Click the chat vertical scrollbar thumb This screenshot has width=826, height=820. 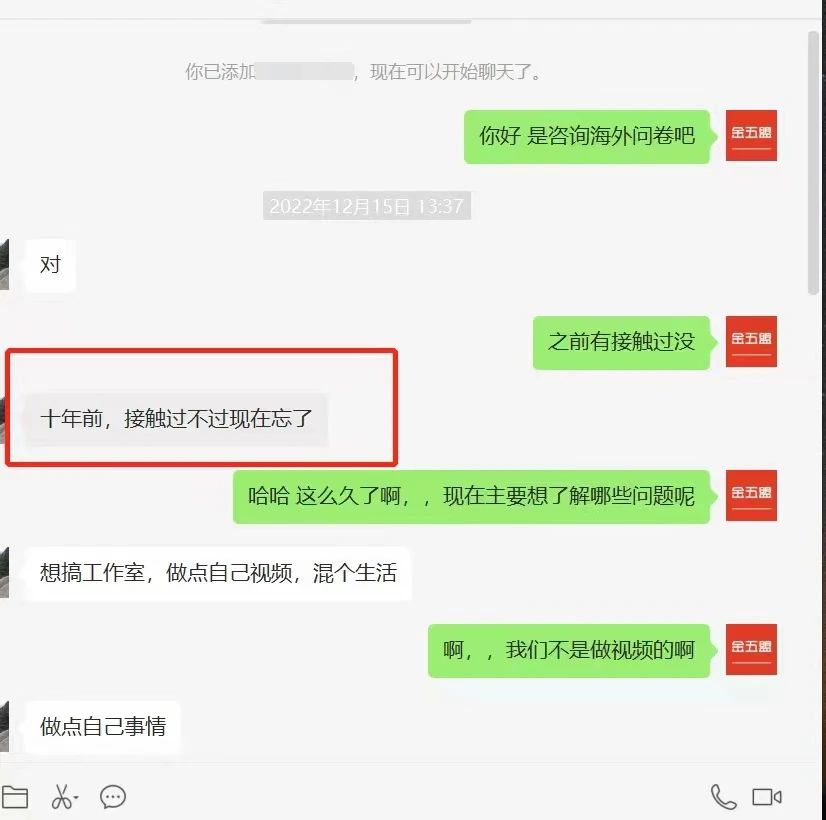[813, 162]
